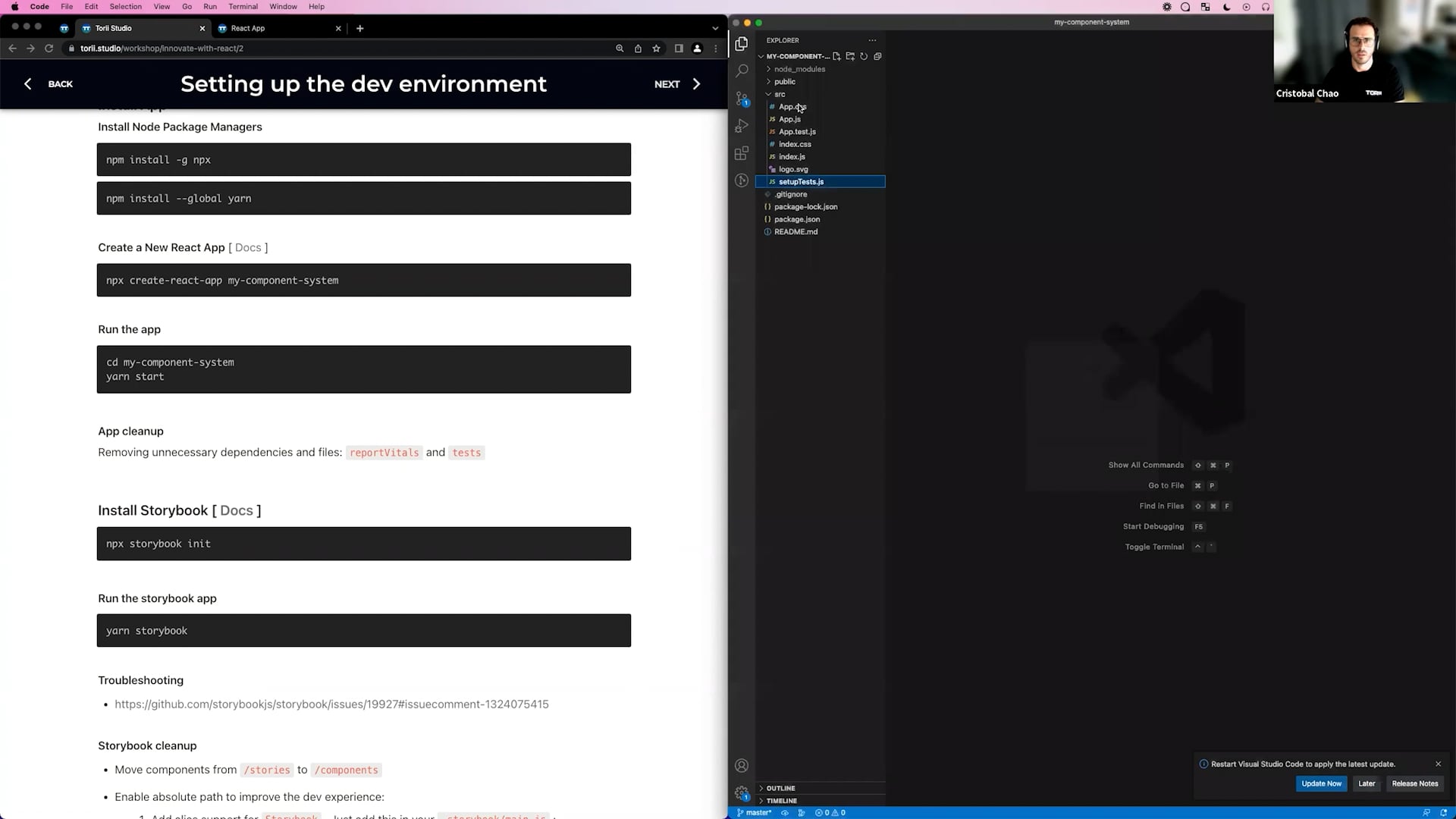Expand the public folder
Viewport: 1456px width, 819px height.
(x=821, y=81)
